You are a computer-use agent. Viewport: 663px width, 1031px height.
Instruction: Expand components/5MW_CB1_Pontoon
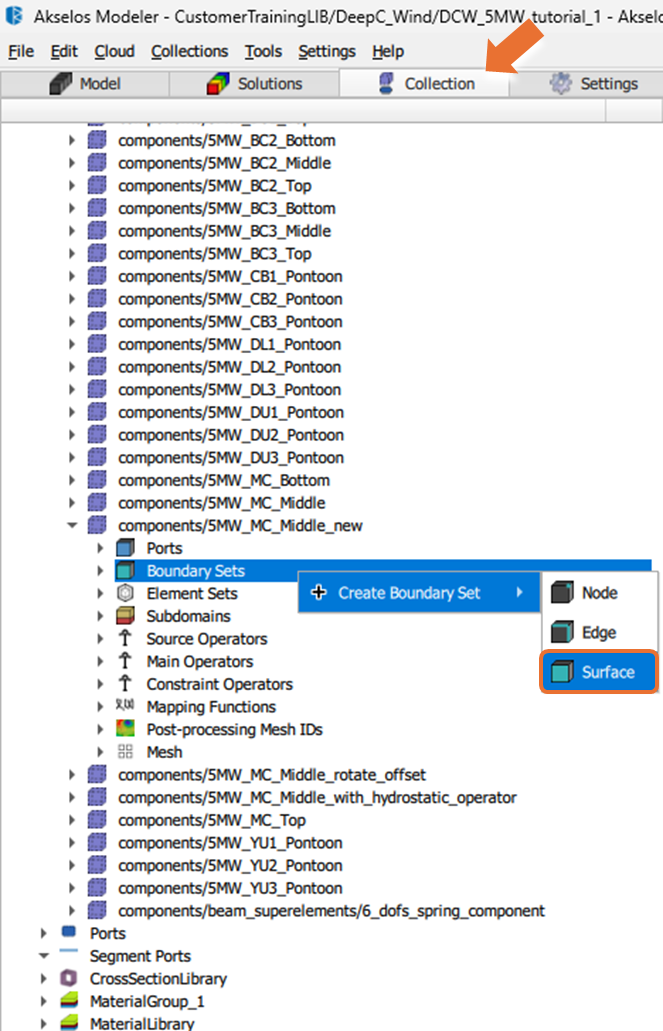[x=72, y=276]
